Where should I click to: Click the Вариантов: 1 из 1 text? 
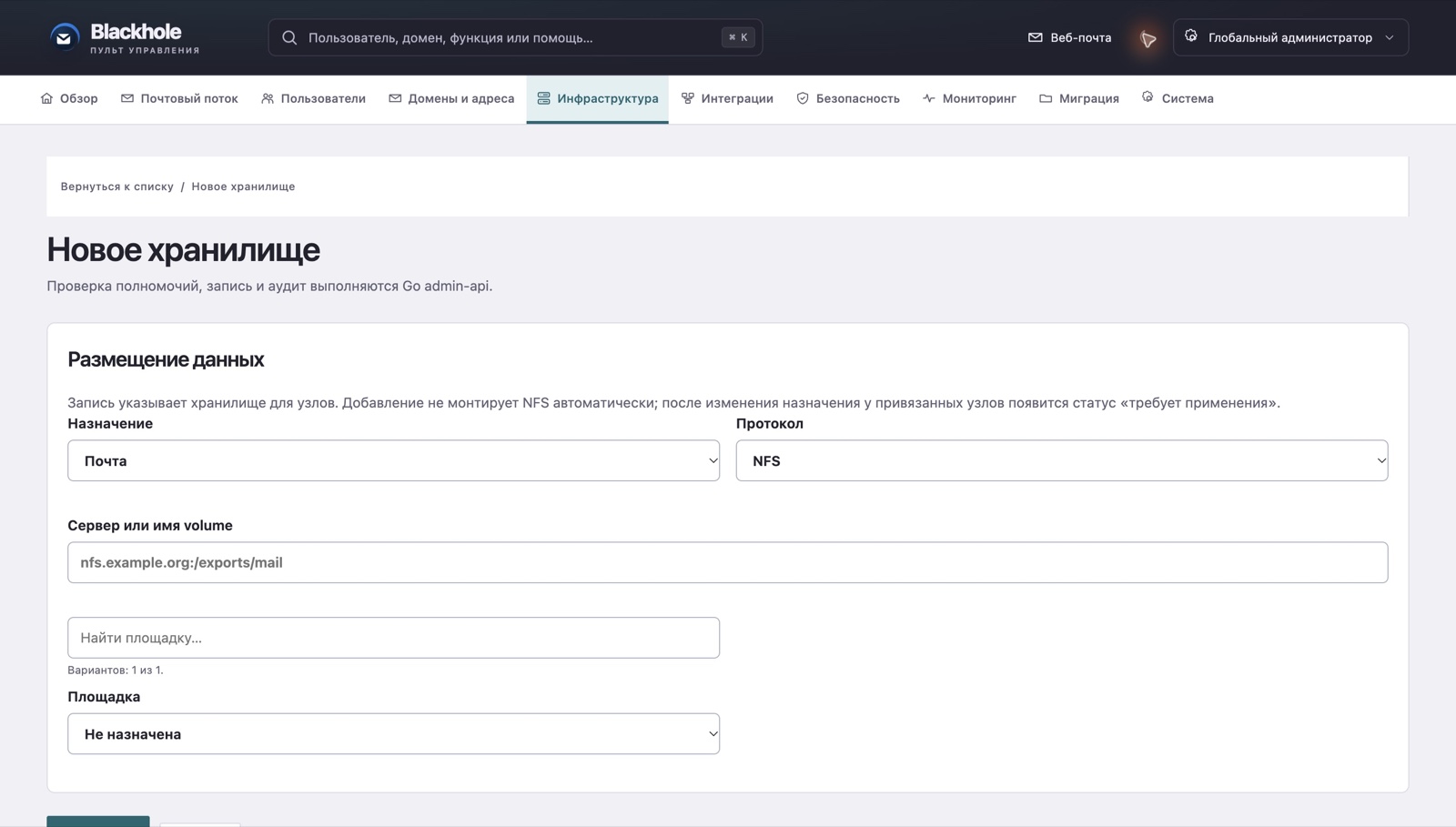point(116,670)
